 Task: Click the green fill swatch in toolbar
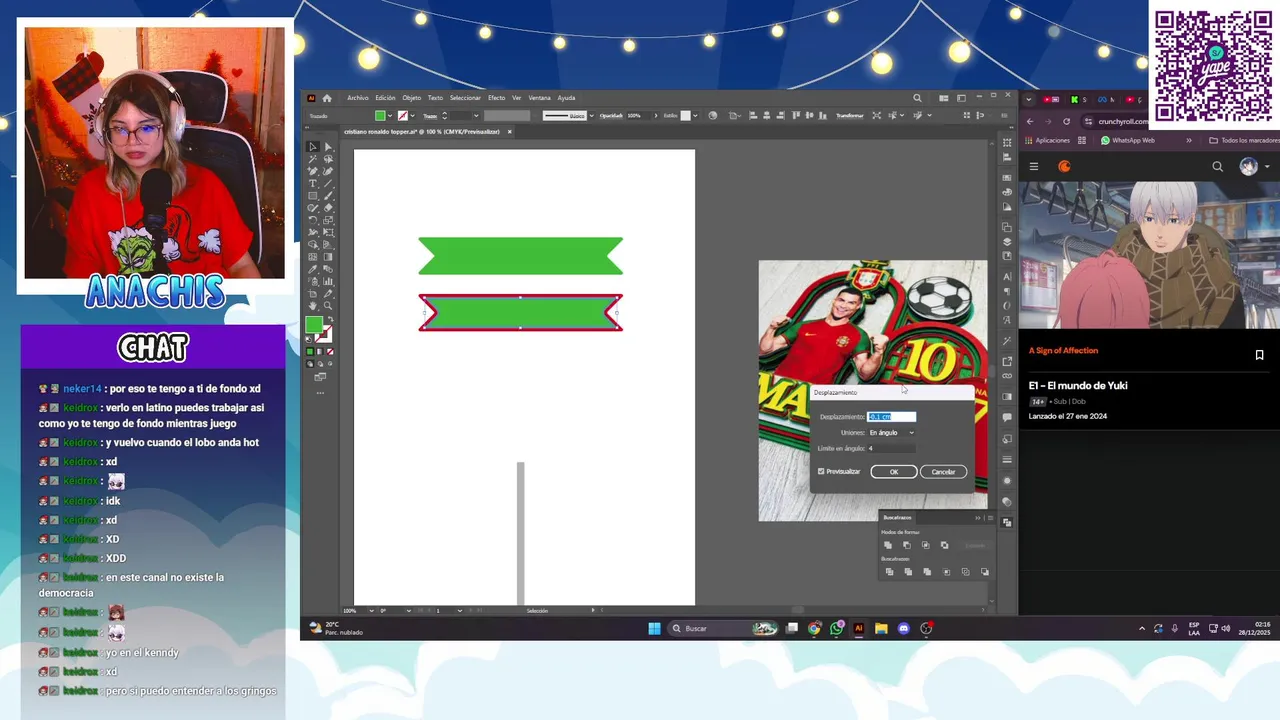314,325
